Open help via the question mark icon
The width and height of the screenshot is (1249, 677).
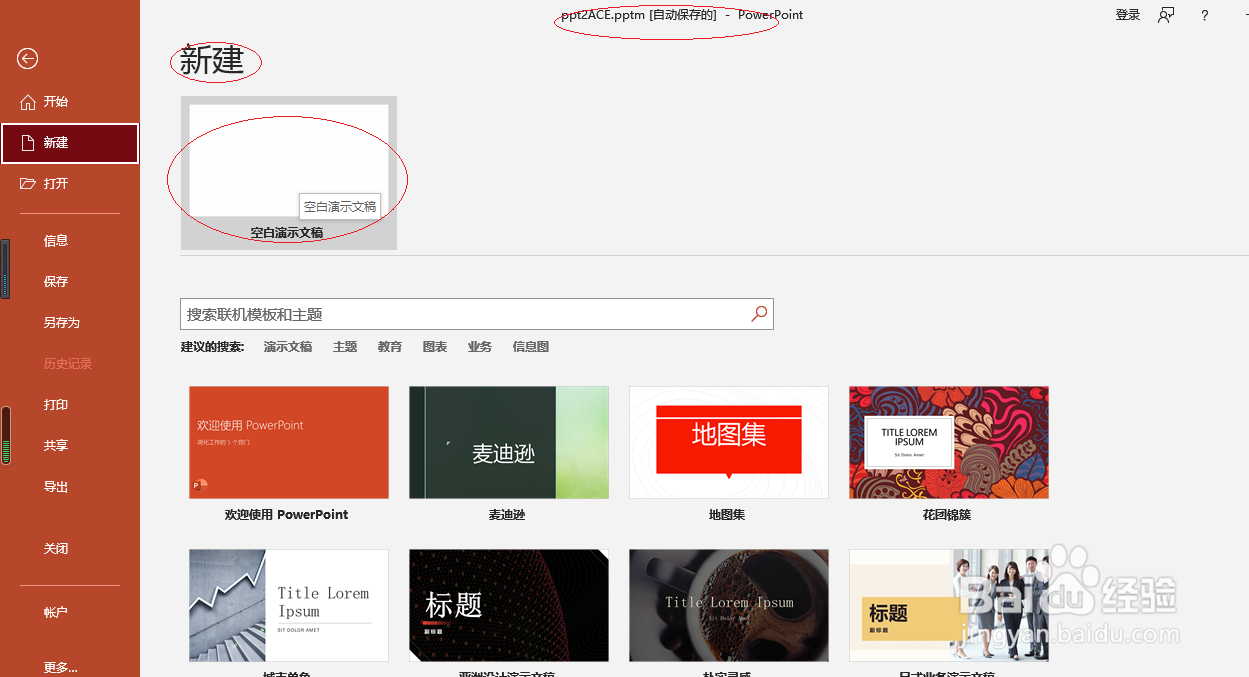[x=1205, y=15]
